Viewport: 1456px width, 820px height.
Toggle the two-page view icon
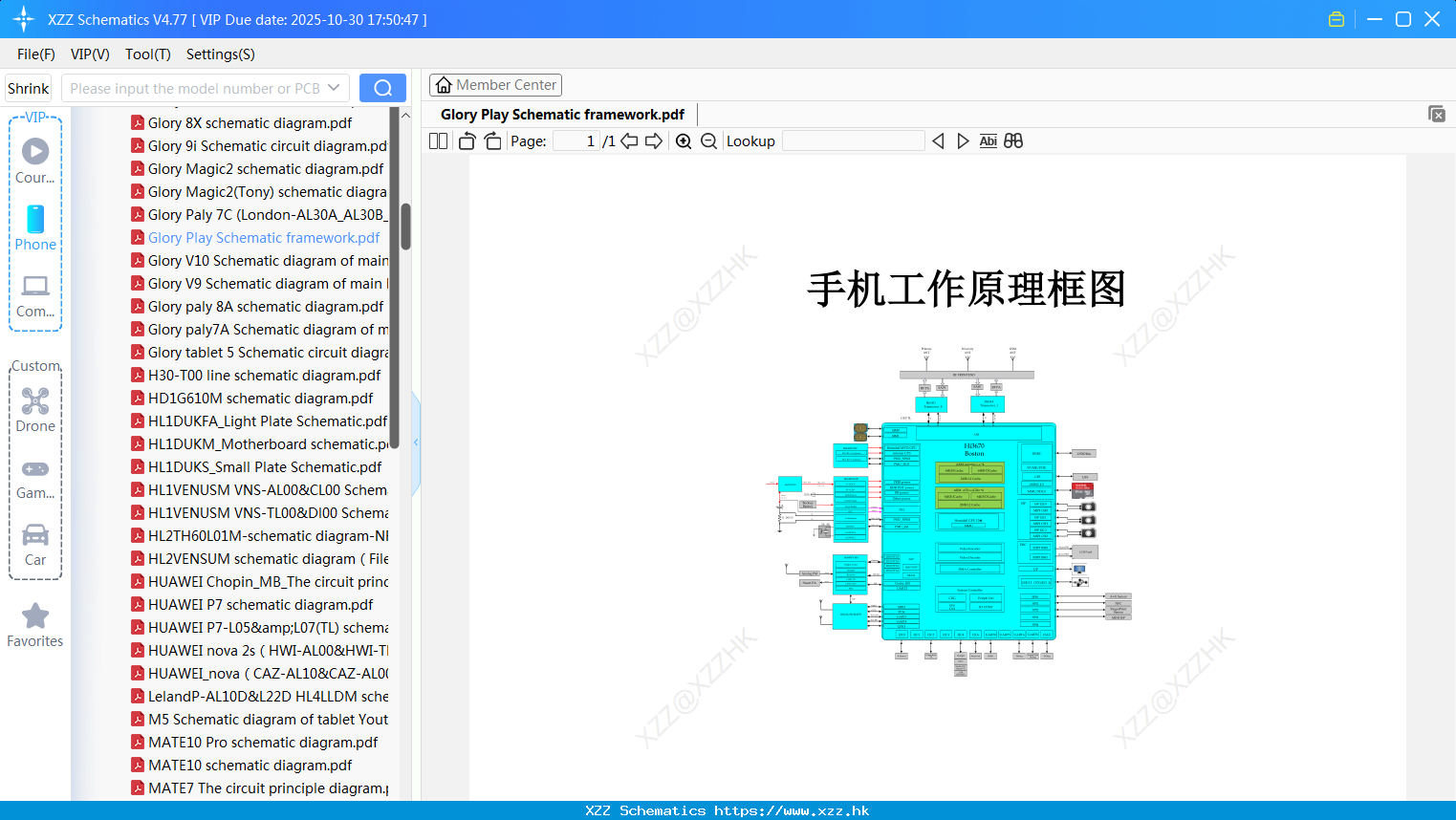[x=439, y=141]
